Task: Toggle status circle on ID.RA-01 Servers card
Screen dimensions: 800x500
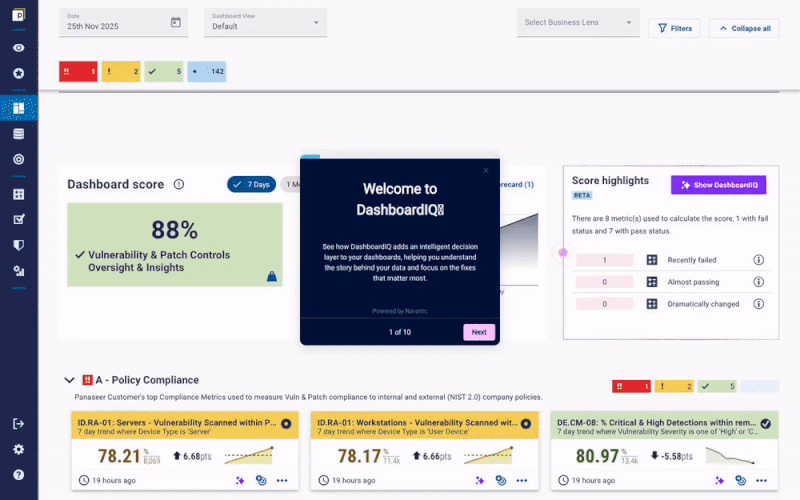Action: click(x=286, y=423)
